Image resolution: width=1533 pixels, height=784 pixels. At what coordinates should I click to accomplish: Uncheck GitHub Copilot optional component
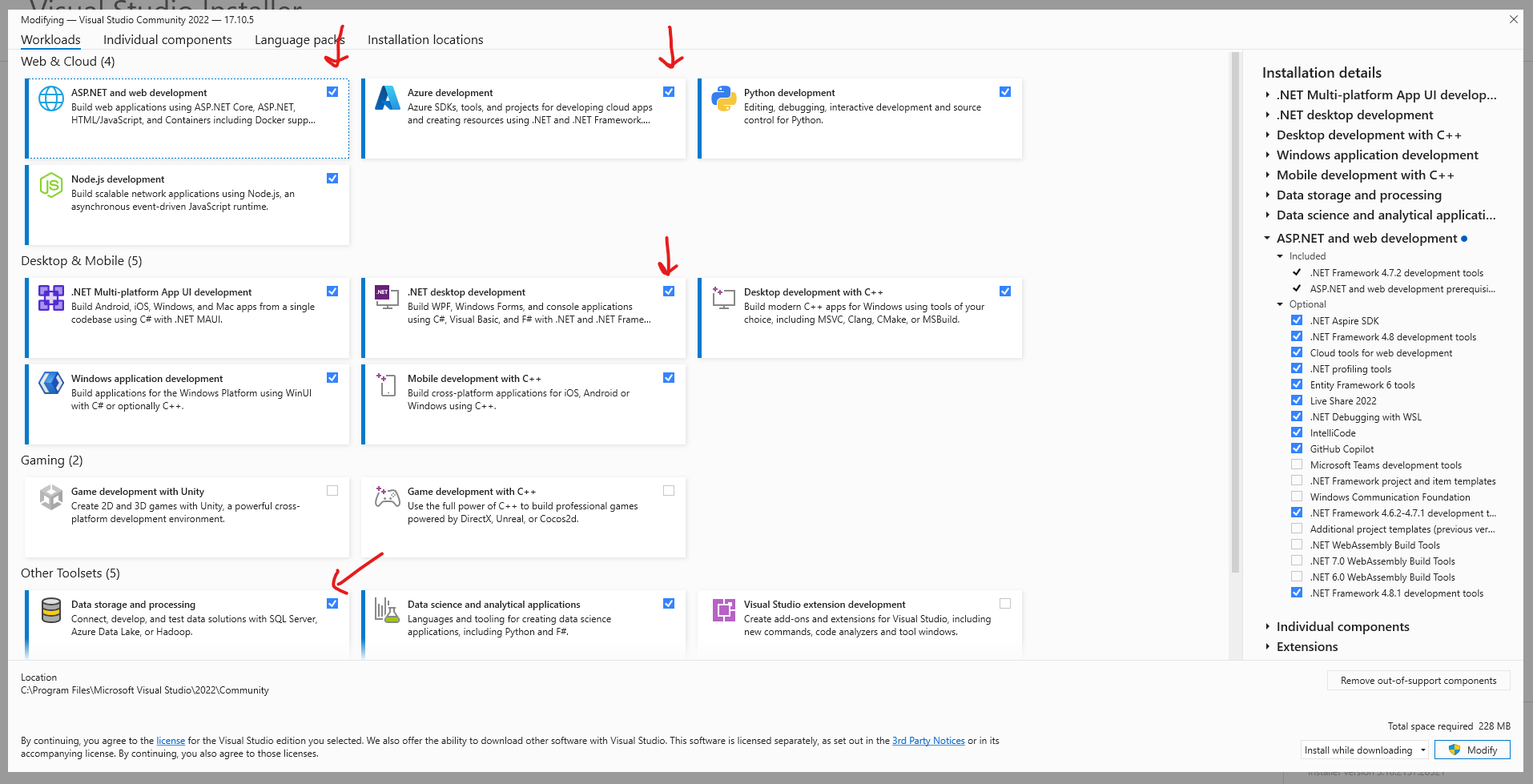pos(1297,448)
